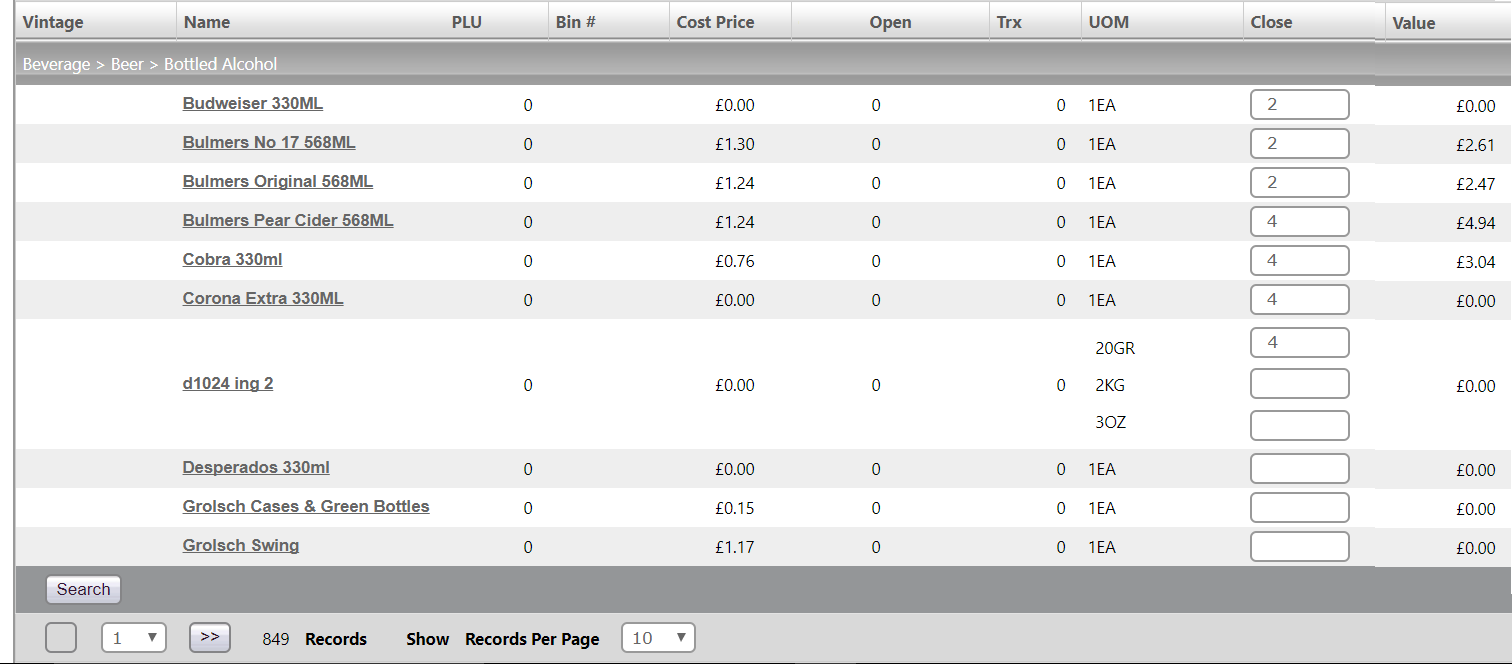The width and height of the screenshot is (1512, 664).
Task: Sort by the Name column header
Action: point(207,22)
